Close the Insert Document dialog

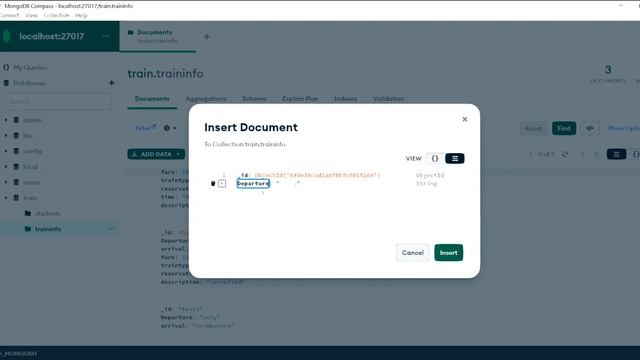[x=464, y=119]
